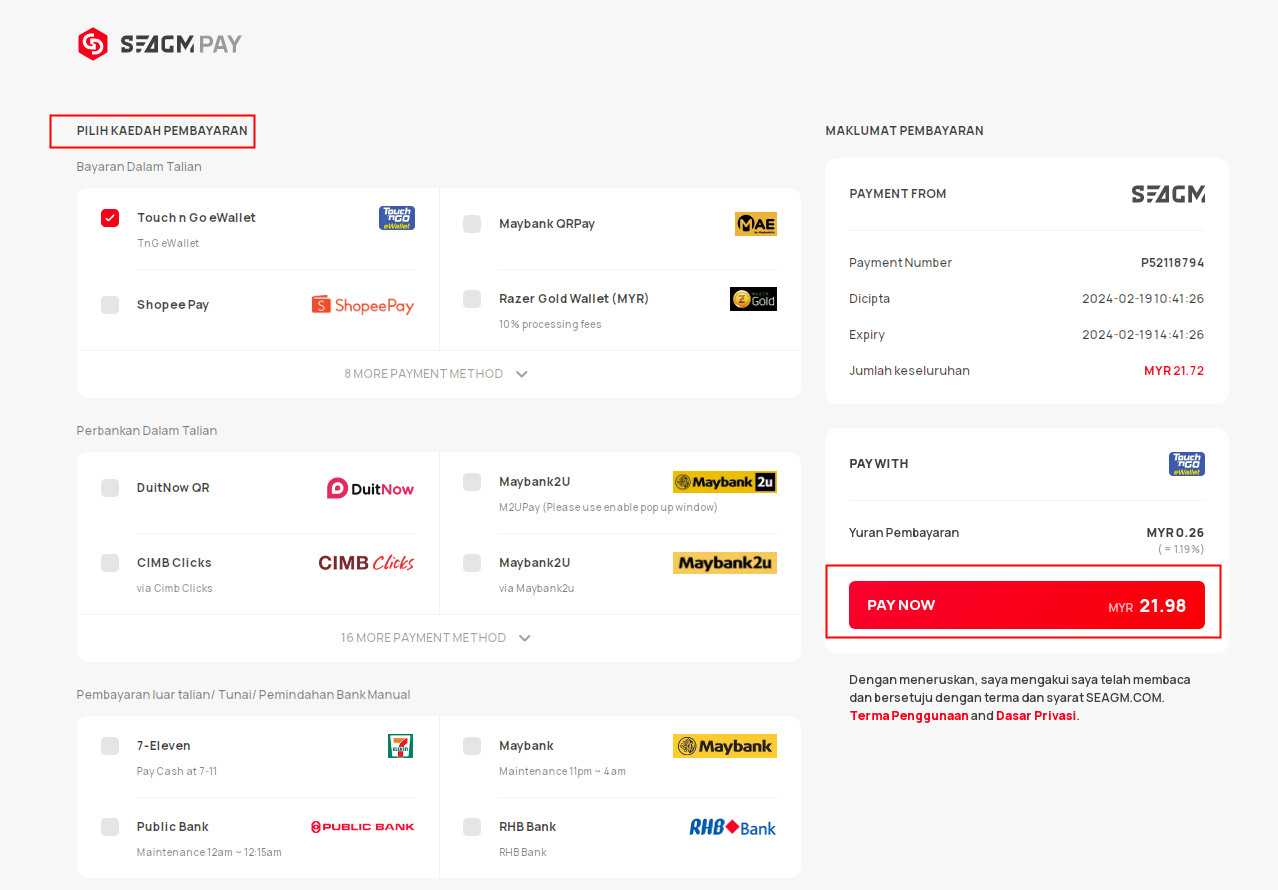Click the Pilih Kaedah Pembayaran heading
This screenshot has height=890, width=1278.
[162, 131]
